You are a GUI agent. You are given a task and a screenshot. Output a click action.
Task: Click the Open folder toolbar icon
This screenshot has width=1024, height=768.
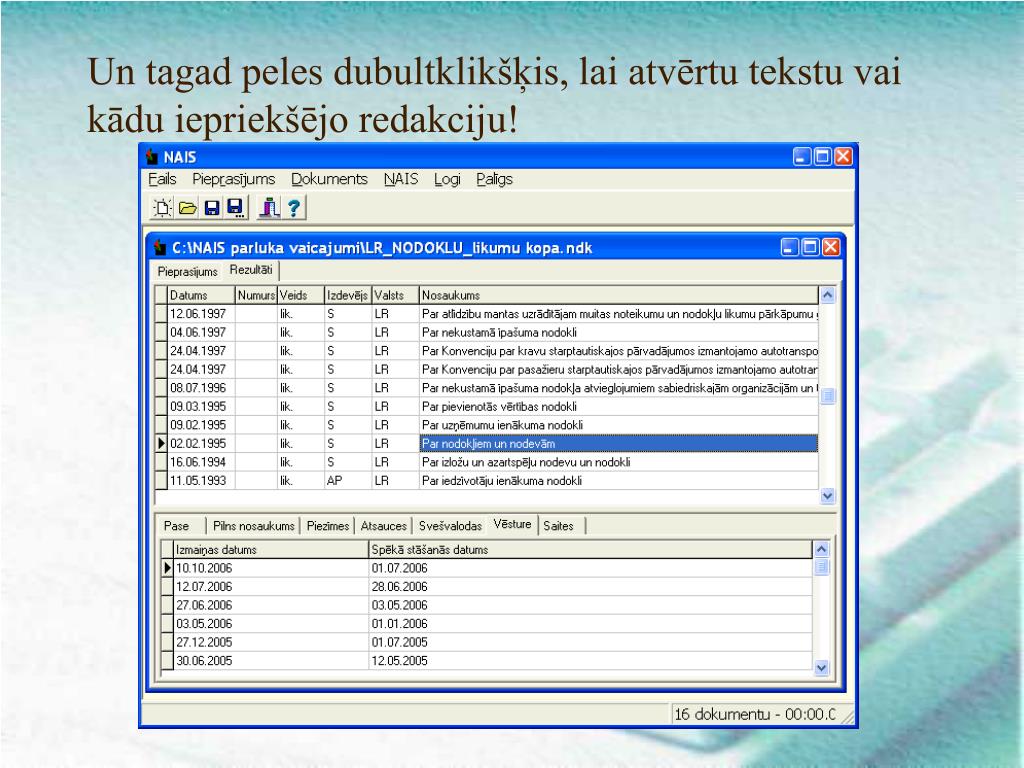(187, 208)
